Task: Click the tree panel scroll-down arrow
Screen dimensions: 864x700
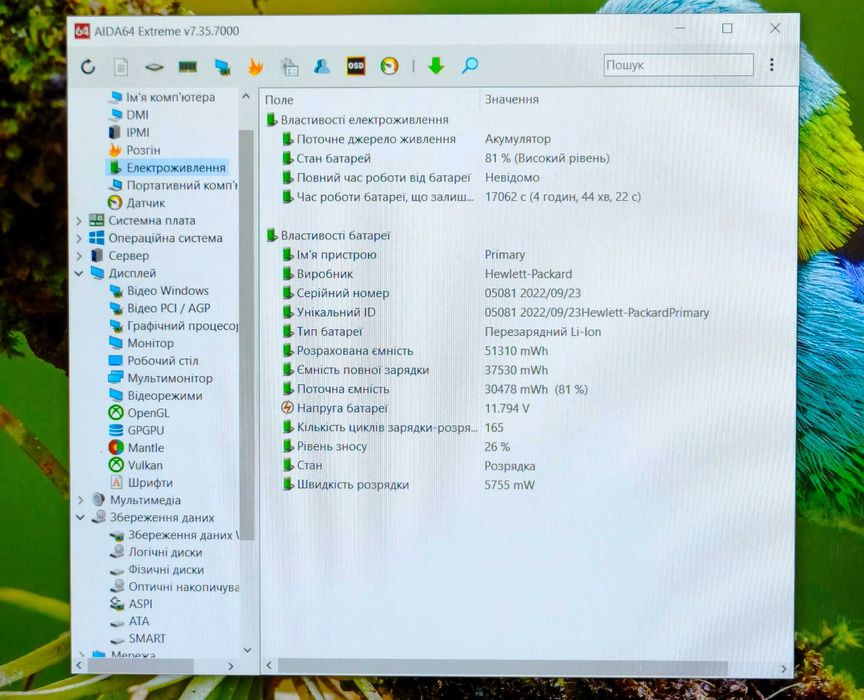Action: [247, 650]
